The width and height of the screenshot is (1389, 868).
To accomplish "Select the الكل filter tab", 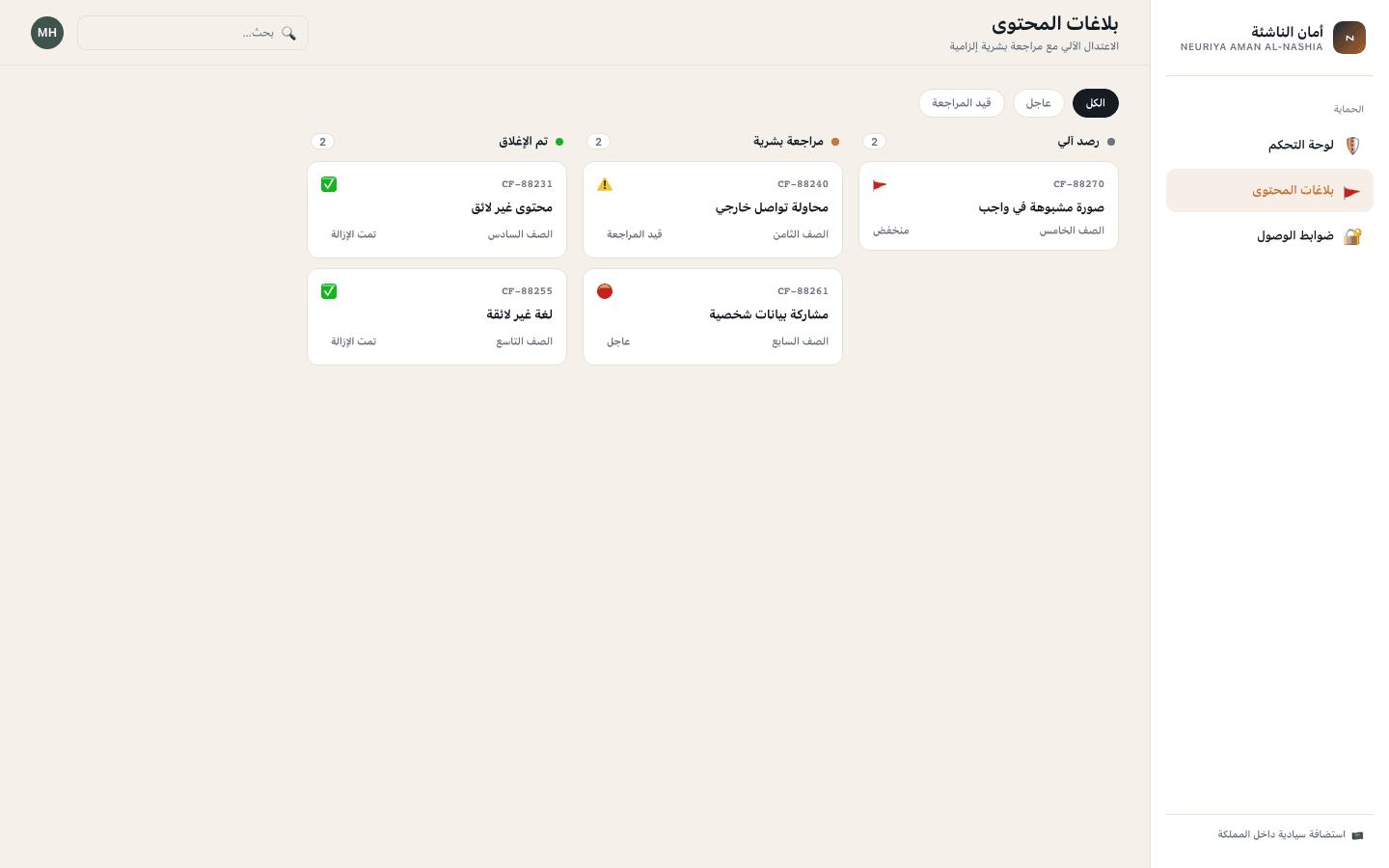I will [x=1096, y=103].
